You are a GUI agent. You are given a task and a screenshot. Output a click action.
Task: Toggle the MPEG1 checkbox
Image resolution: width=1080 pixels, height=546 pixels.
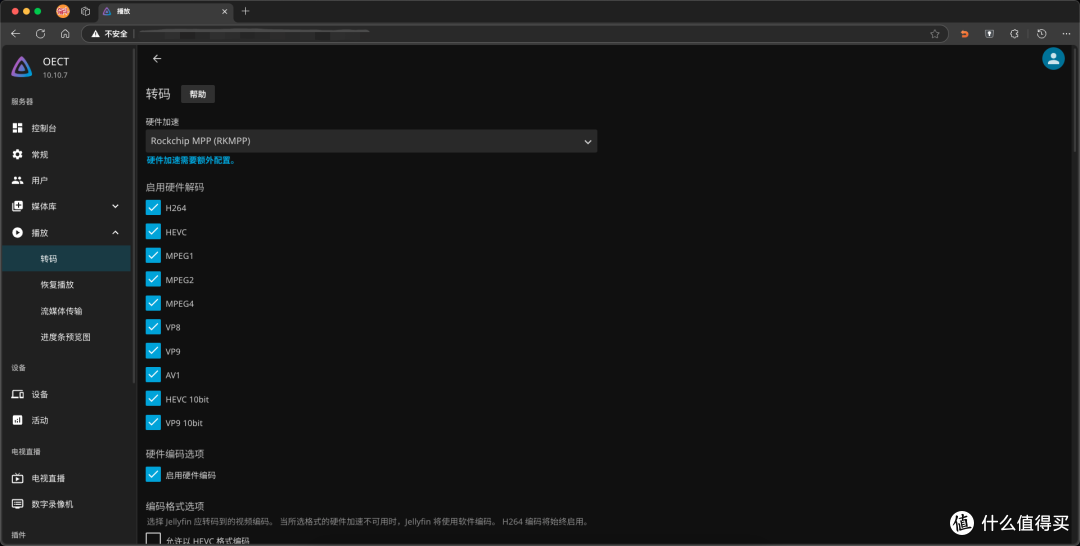pos(153,255)
